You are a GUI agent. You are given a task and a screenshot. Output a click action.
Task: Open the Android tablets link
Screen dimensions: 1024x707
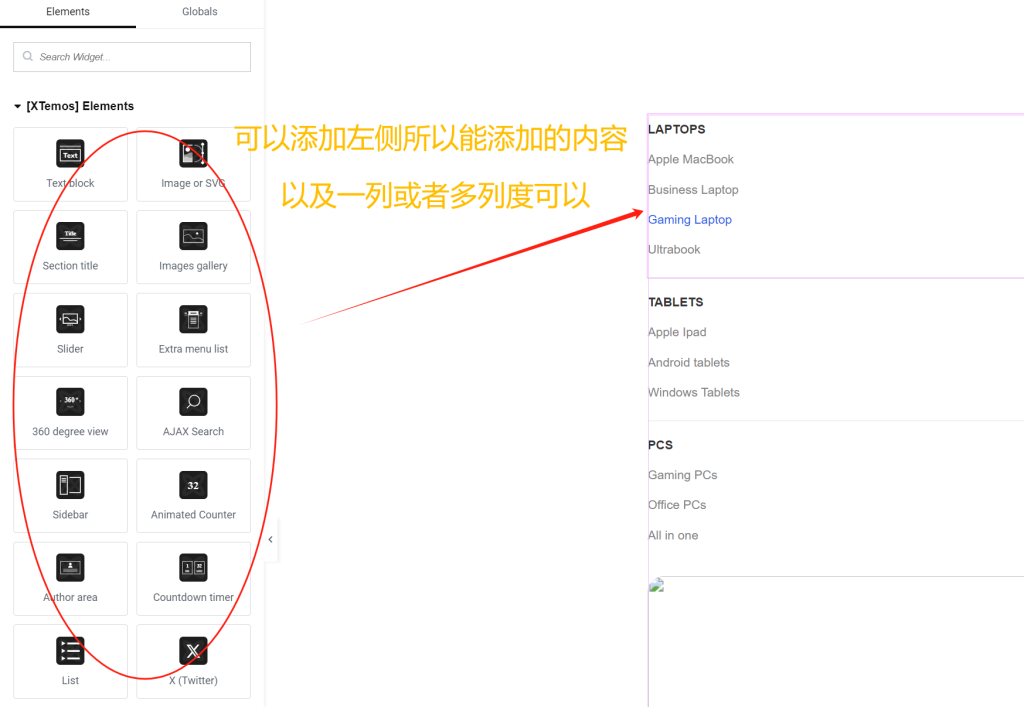point(688,362)
